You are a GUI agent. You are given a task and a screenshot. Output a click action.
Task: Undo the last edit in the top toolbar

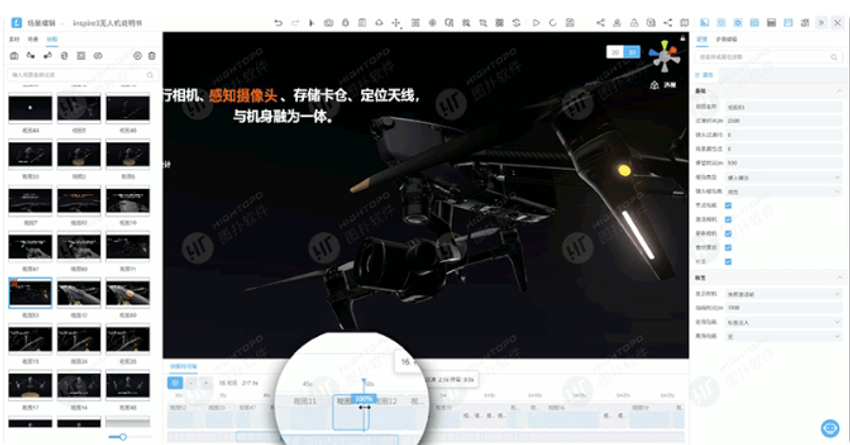click(x=278, y=23)
